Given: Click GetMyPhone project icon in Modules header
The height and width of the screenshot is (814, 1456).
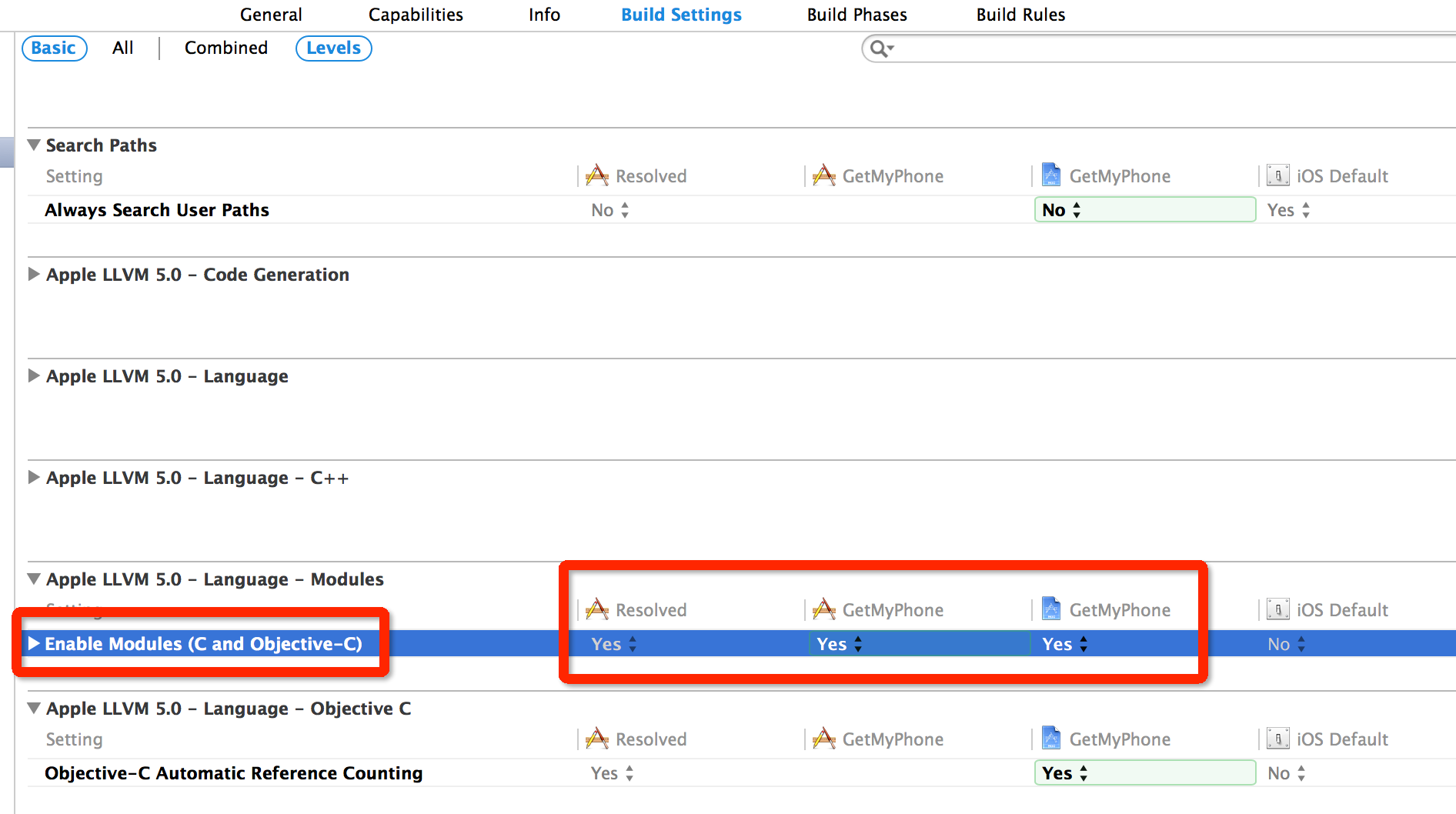Looking at the screenshot, I should click(1051, 609).
